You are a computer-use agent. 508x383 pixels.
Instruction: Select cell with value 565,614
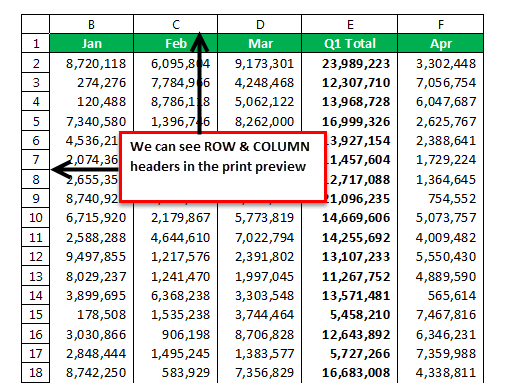pyautogui.click(x=440, y=295)
